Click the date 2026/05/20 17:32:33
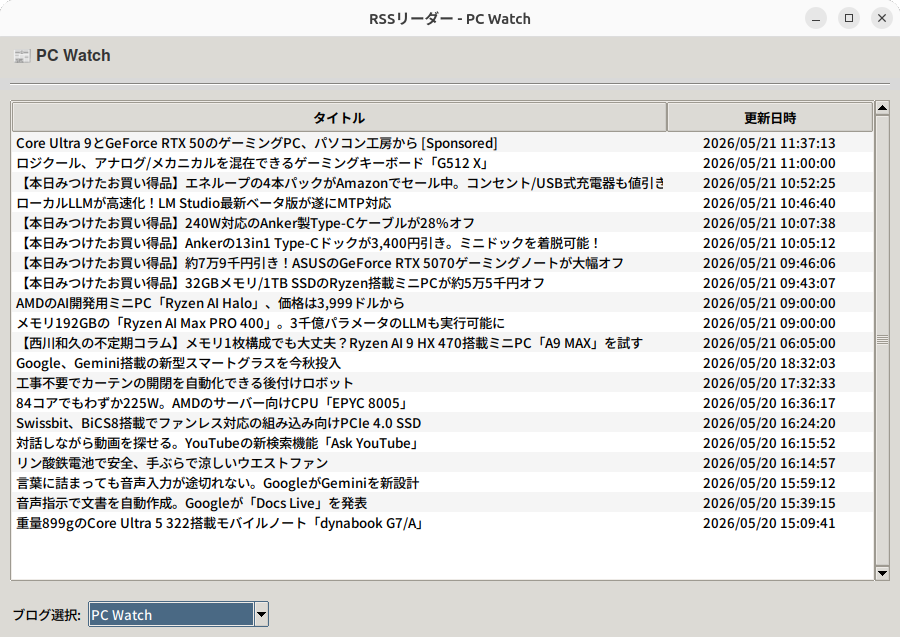Image resolution: width=900 pixels, height=637 pixels. tap(769, 383)
